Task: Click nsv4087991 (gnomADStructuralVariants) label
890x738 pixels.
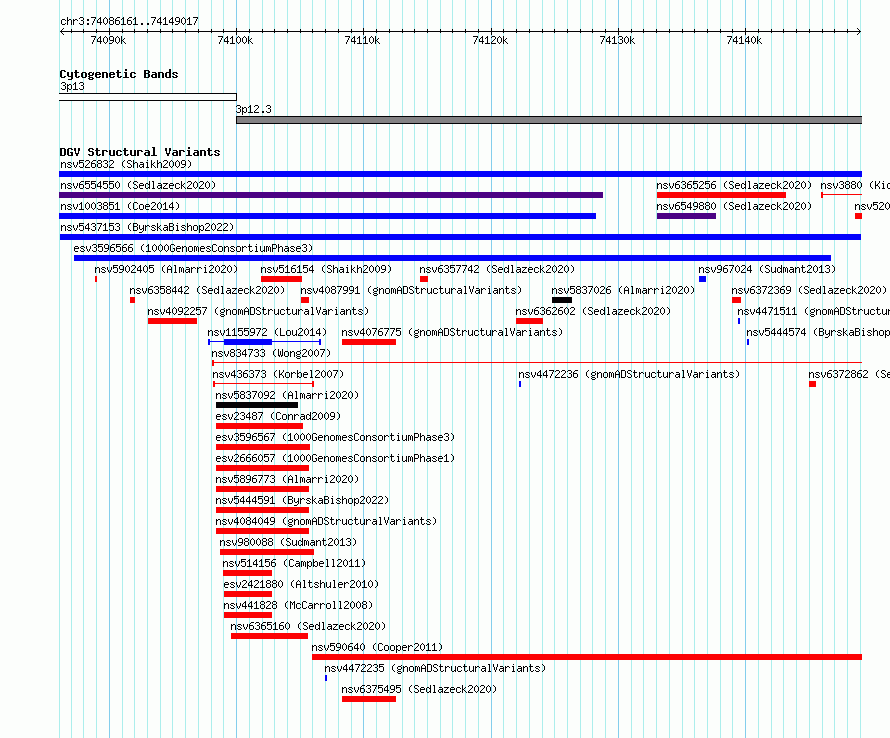Action: click(x=411, y=290)
